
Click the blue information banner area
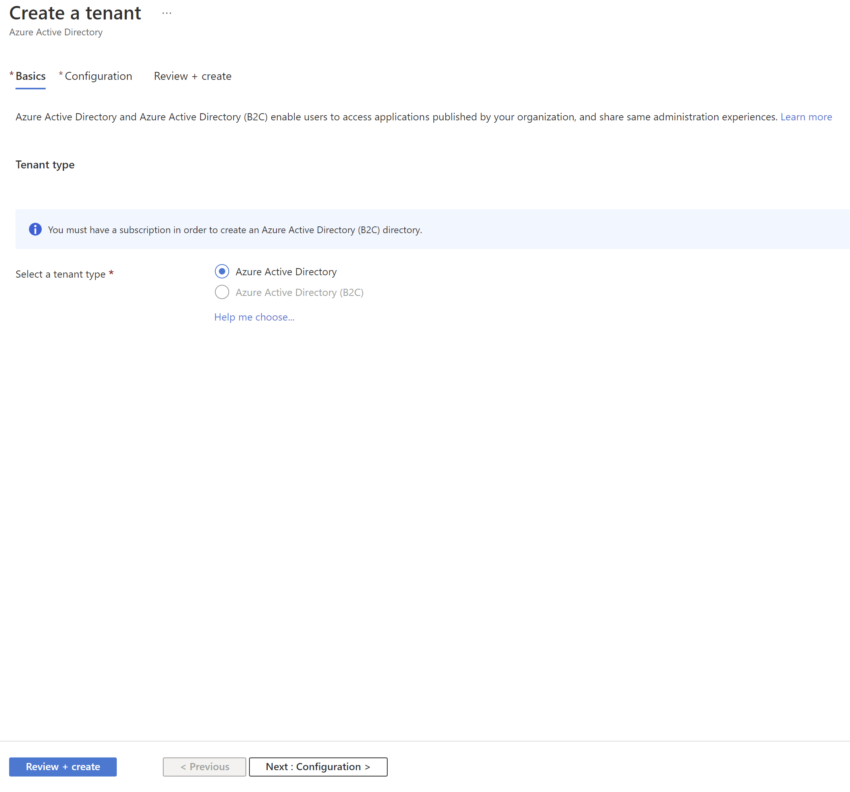point(430,229)
